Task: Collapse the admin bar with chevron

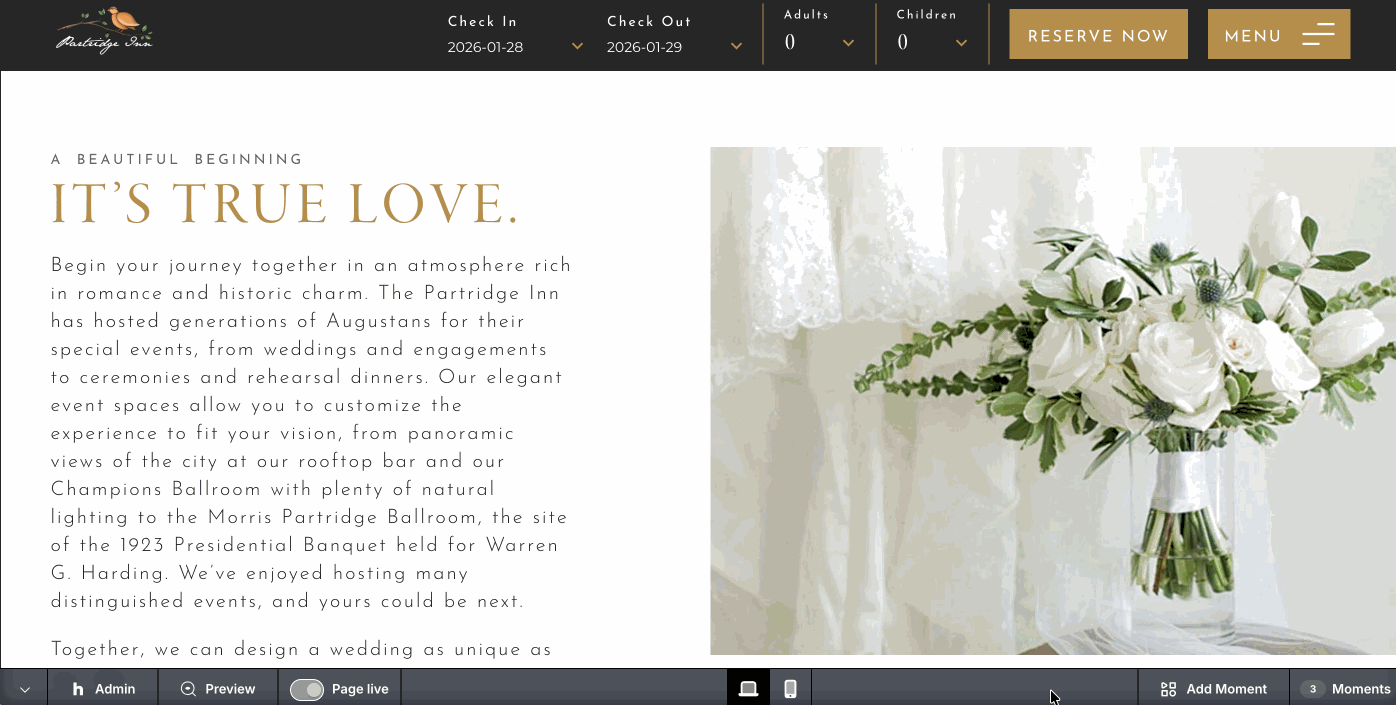Action: pos(25,689)
